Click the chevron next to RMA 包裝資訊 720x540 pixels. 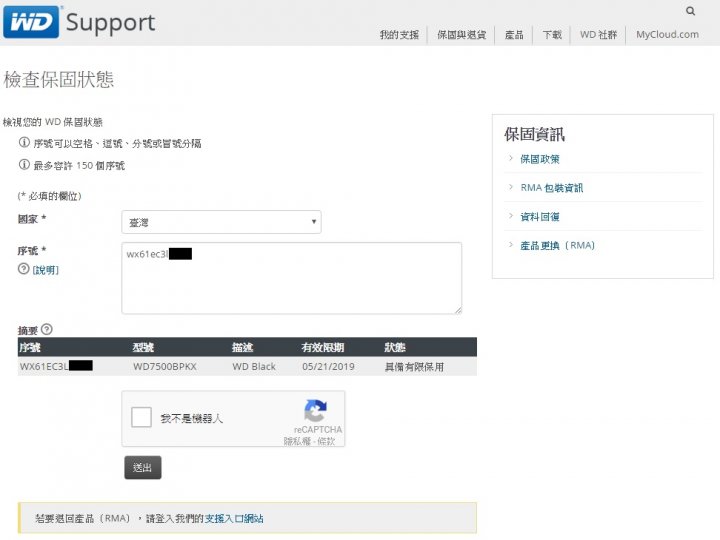[511, 187]
